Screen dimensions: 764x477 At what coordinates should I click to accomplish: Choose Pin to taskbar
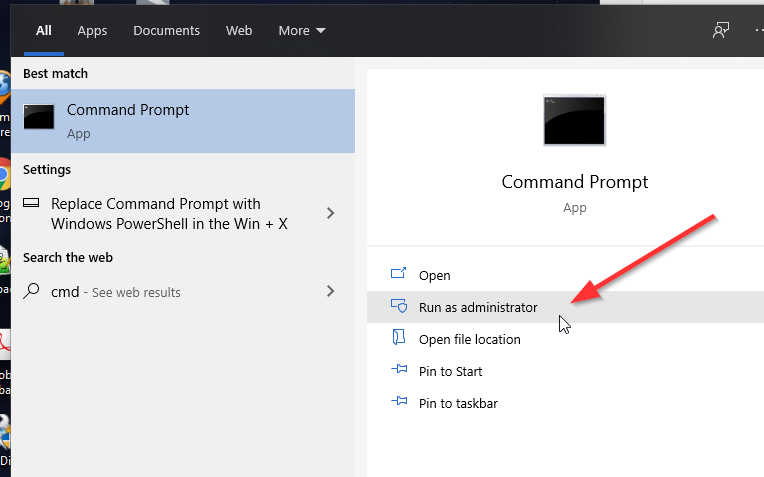coord(565,403)
